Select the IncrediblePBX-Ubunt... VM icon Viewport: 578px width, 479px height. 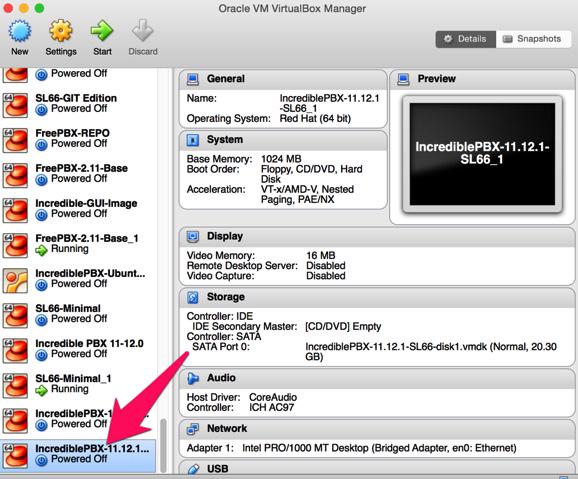click(15, 280)
